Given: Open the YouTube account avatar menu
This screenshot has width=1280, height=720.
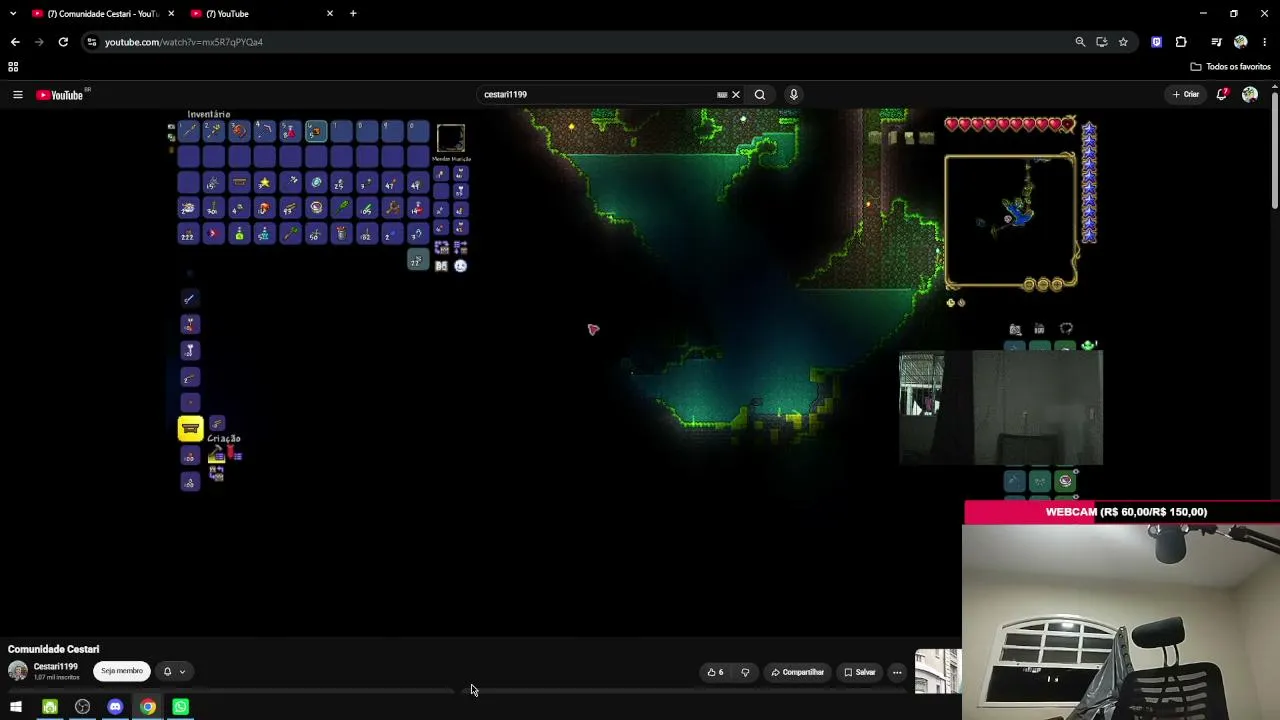Looking at the screenshot, I should pos(1250,95).
